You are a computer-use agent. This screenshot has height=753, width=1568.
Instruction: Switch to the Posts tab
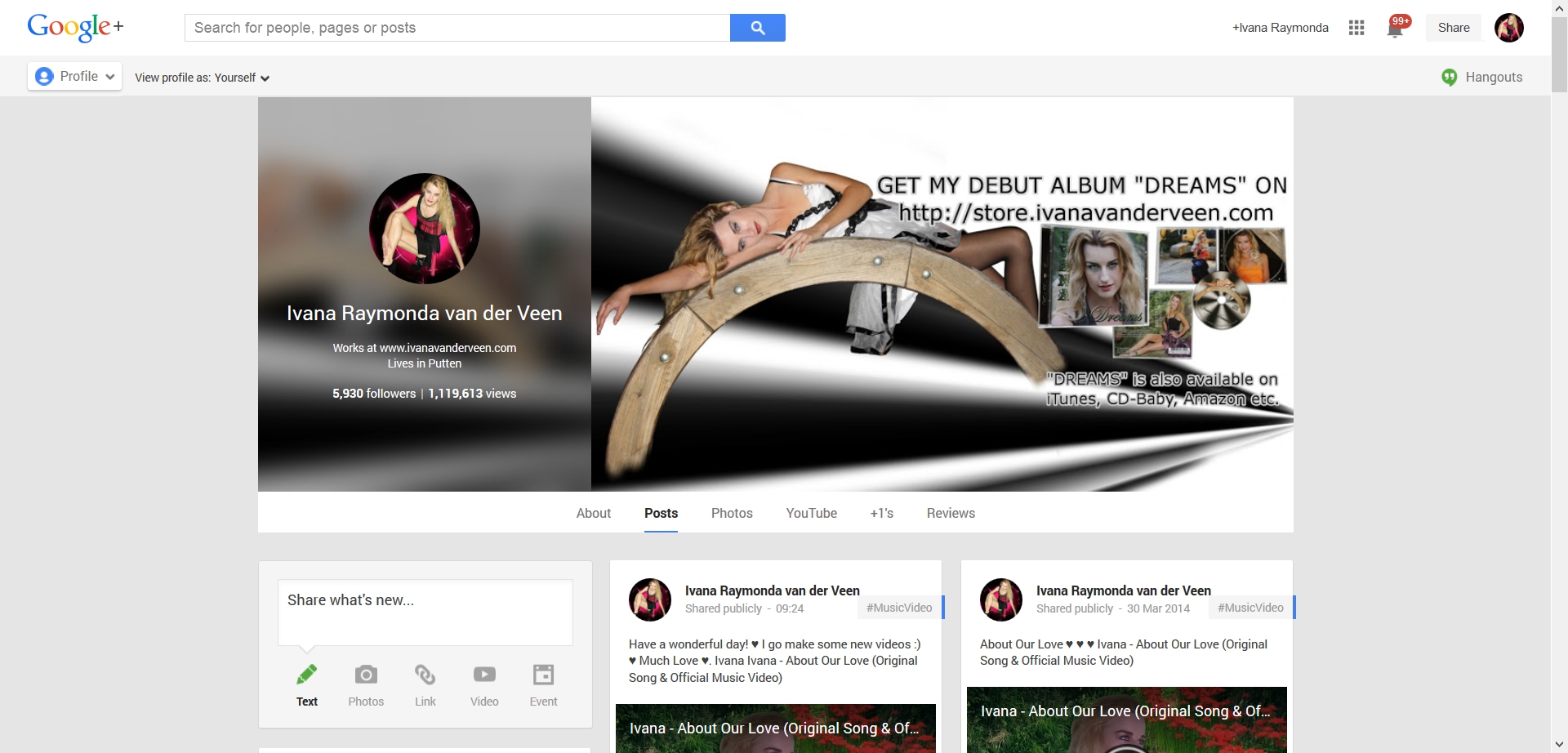pos(661,513)
